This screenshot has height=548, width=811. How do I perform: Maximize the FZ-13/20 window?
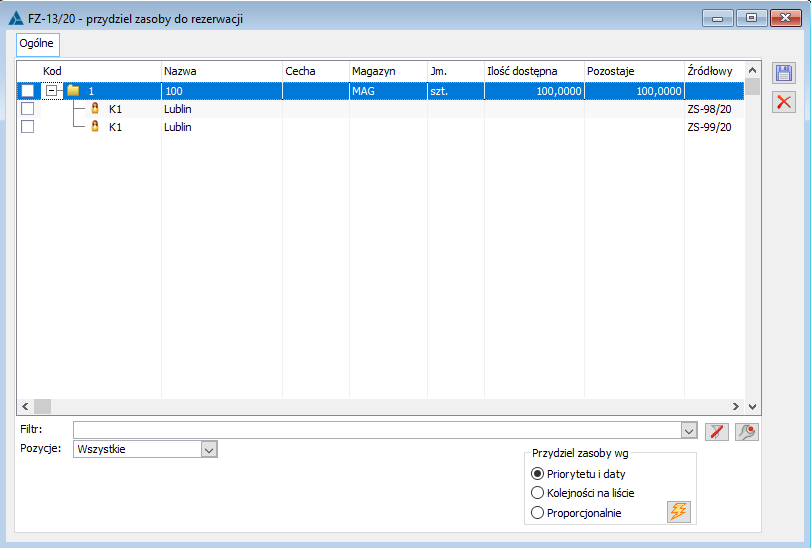(x=752, y=18)
